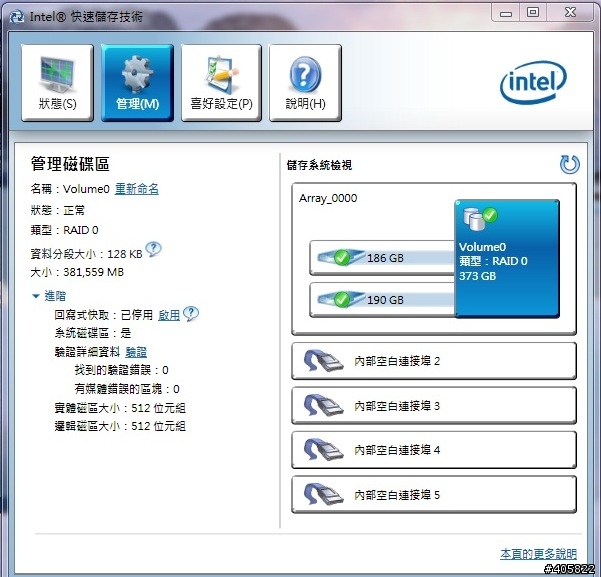Click the cable icon for port 4

pos(323,450)
